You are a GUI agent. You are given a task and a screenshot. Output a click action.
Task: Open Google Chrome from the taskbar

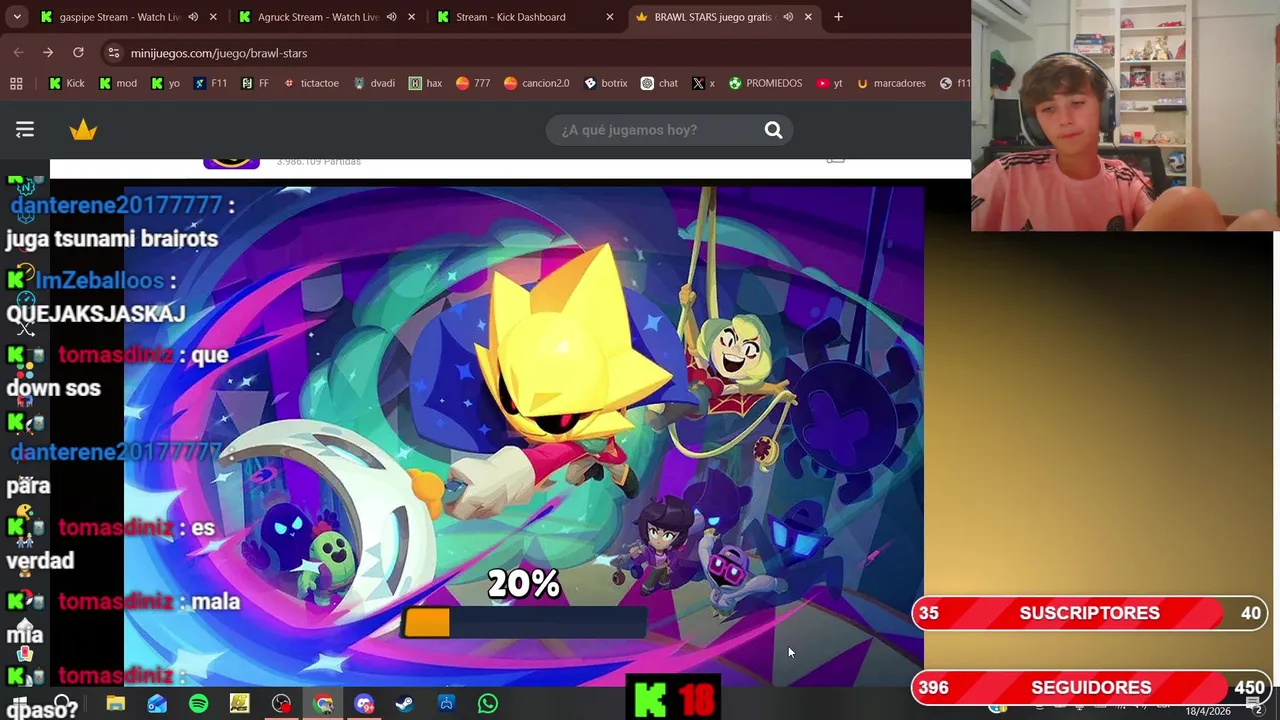click(322, 704)
